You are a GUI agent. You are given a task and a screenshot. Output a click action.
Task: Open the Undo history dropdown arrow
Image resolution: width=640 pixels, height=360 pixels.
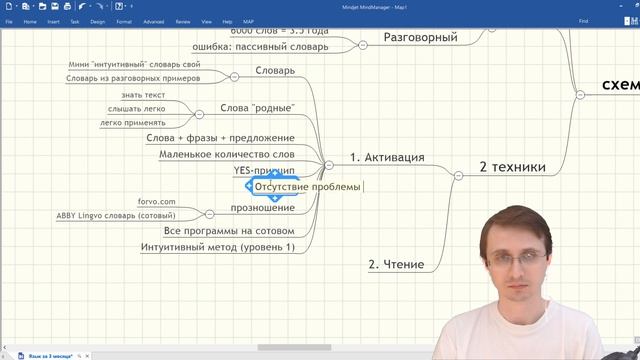click(x=90, y=6)
